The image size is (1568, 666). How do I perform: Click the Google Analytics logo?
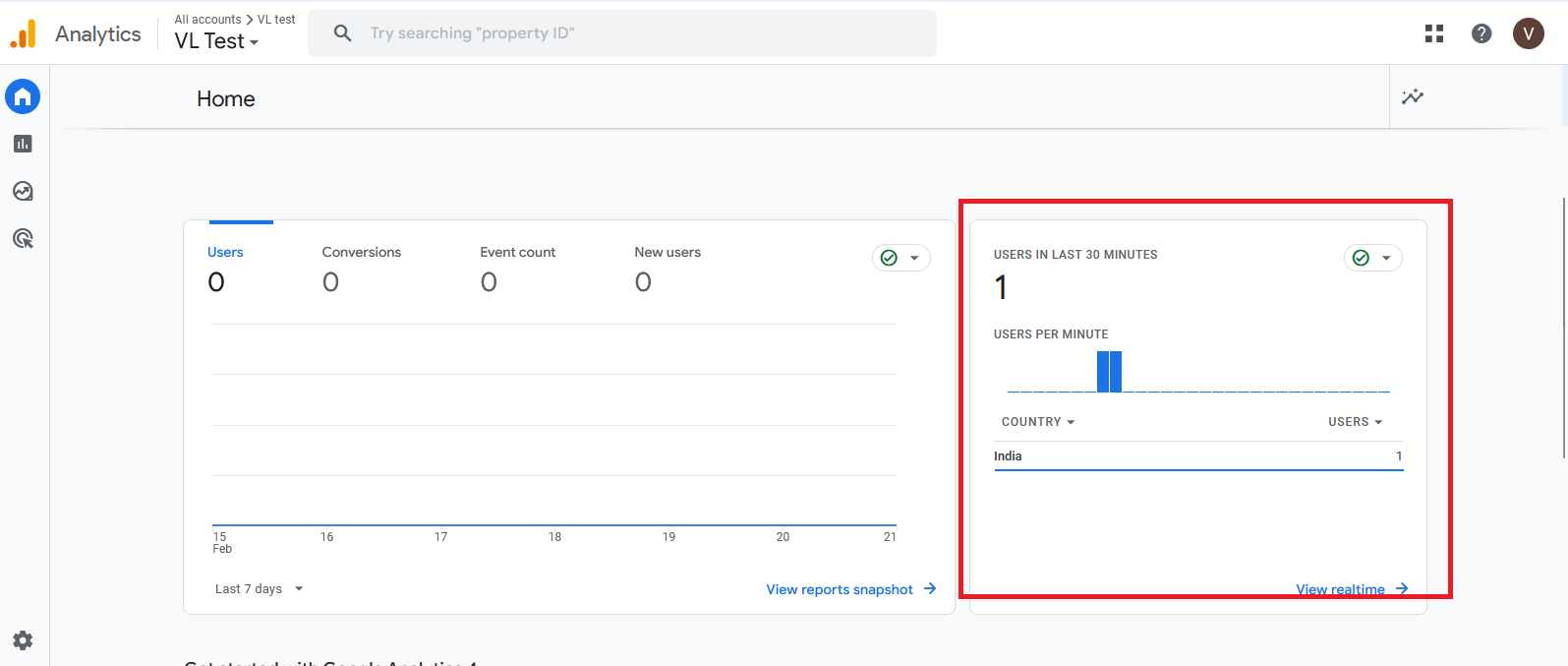click(x=24, y=33)
